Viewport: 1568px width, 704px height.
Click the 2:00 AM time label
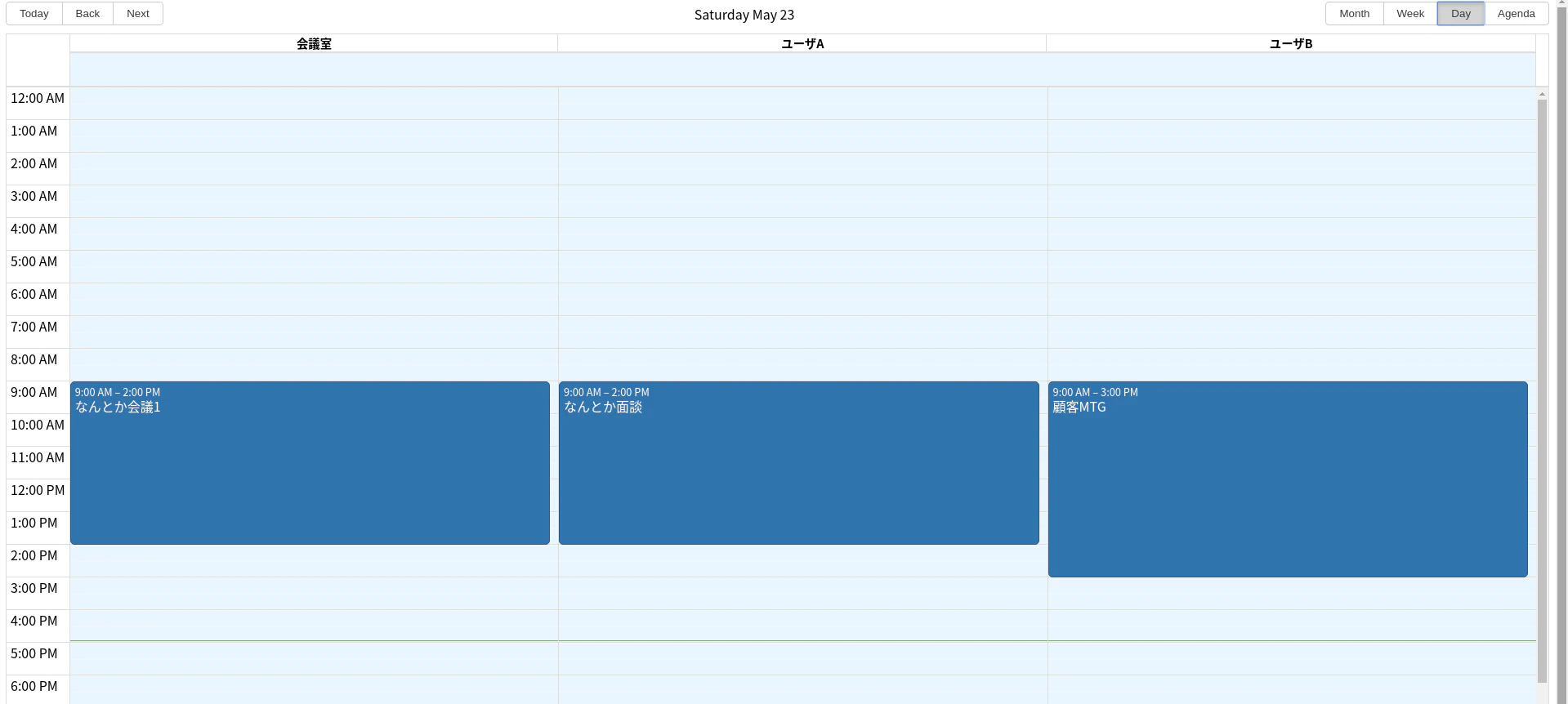(34, 164)
